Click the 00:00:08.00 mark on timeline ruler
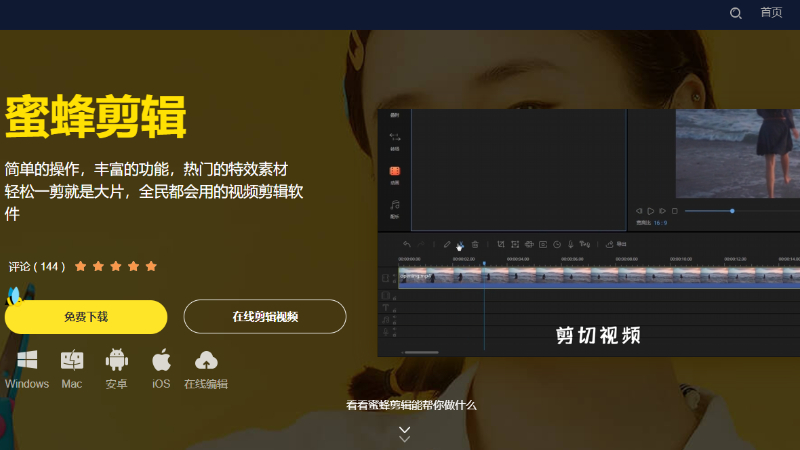This screenshot has width=800, height=450. pyautogui.click(x=627, y=259)
